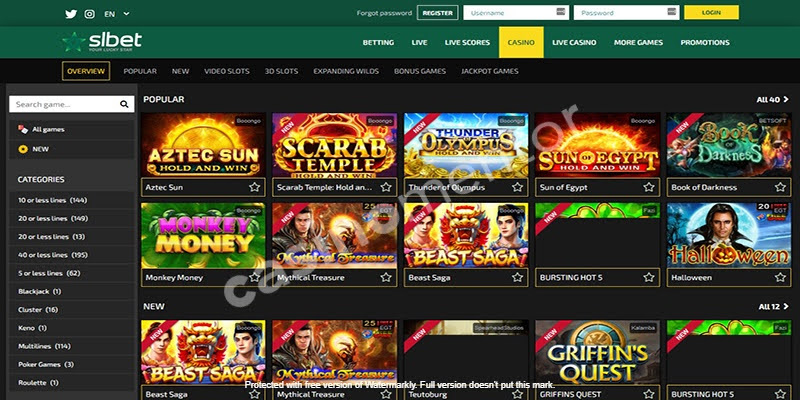The width and height of the screenshot is (800, 400).
Task: Star the Popular section's Mythical Treasure game
Action: (x=386, y=278)
